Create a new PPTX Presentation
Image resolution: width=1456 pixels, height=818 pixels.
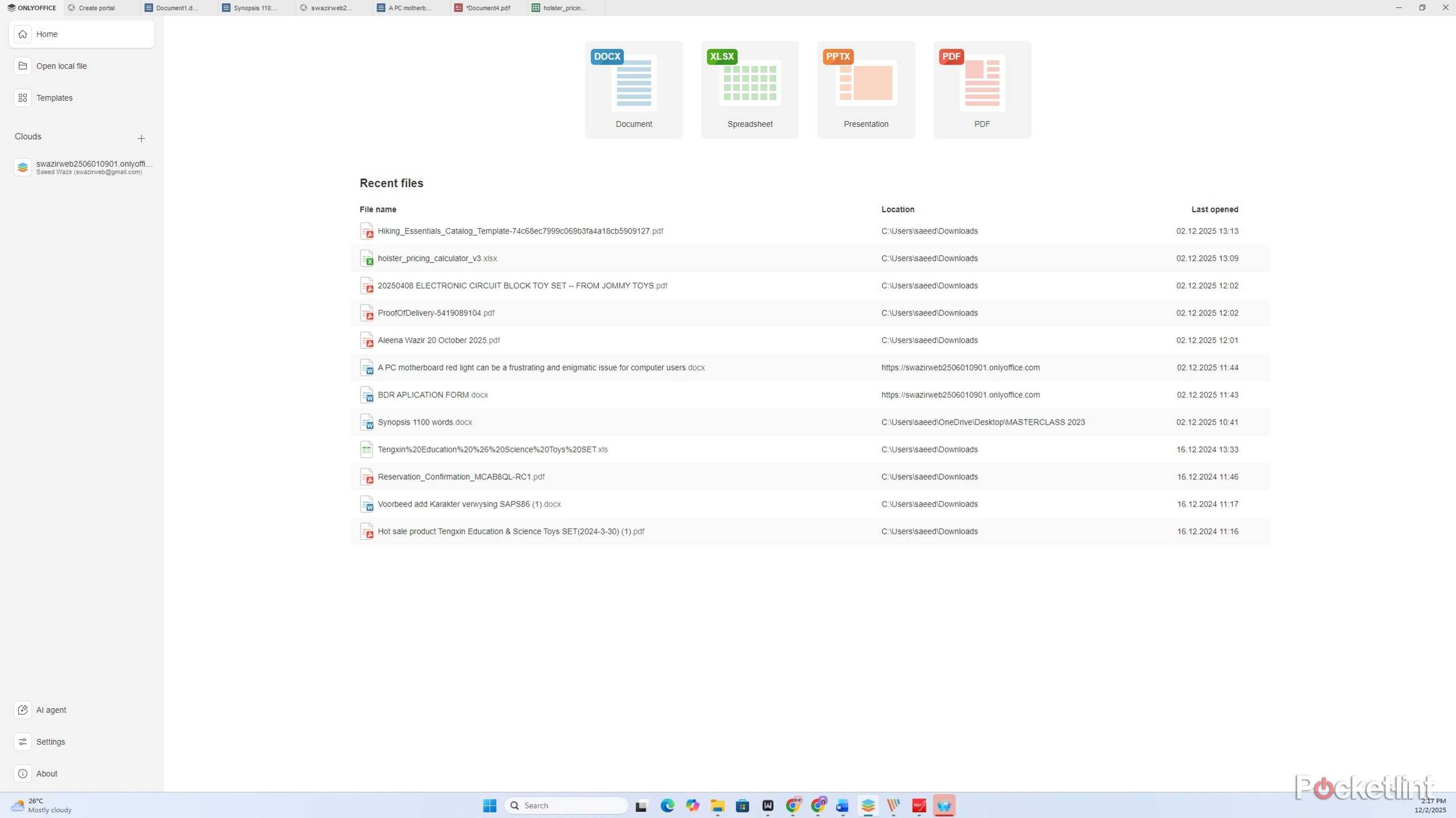point(866,90)
